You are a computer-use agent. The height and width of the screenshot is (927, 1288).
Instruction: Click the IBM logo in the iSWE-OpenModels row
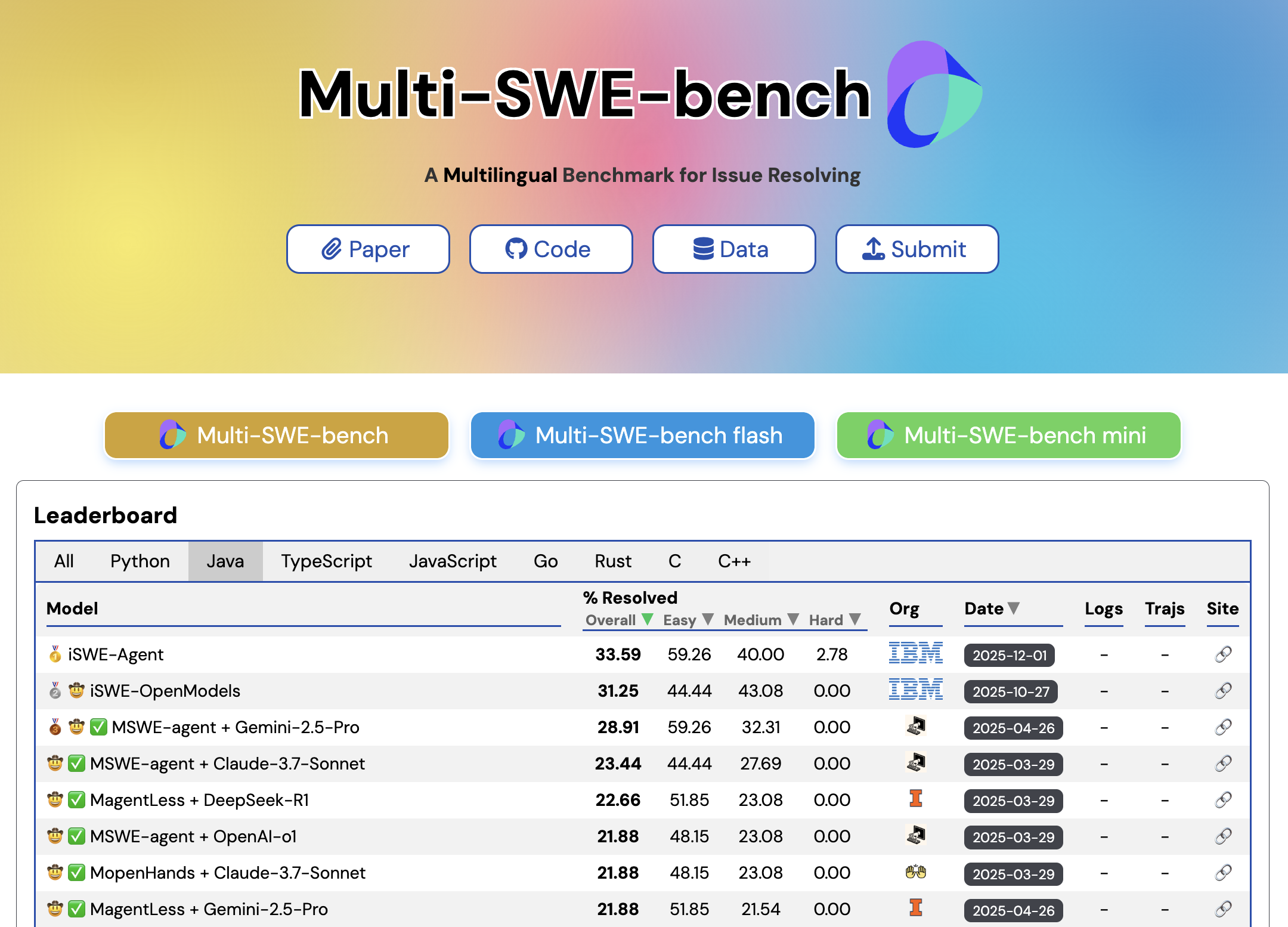click(x=915, y=690)
